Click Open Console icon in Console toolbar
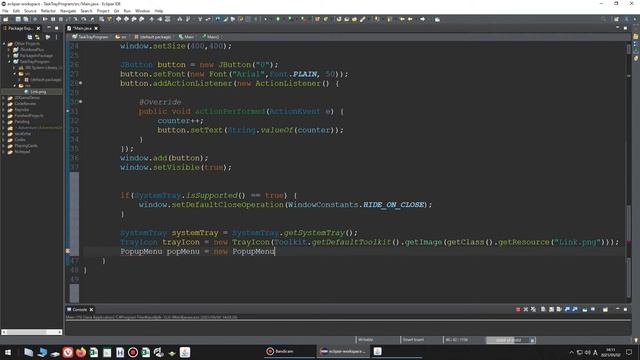Viewport: 640px width, 360px height. (x=605, y=309)
